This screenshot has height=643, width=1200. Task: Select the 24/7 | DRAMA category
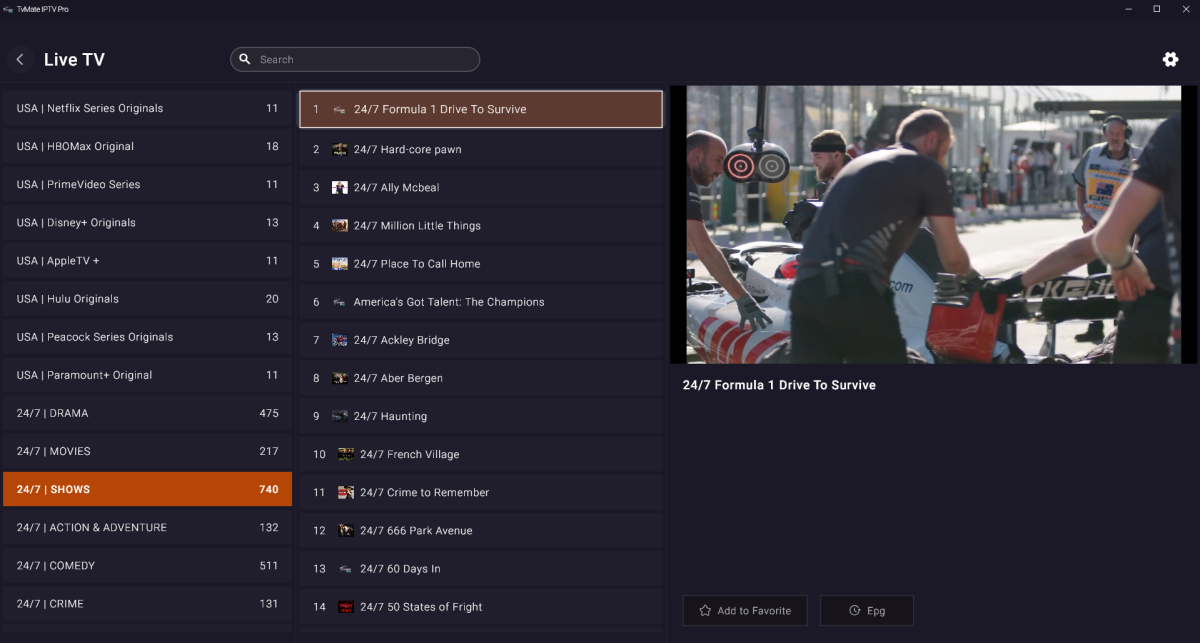point(147,413)
